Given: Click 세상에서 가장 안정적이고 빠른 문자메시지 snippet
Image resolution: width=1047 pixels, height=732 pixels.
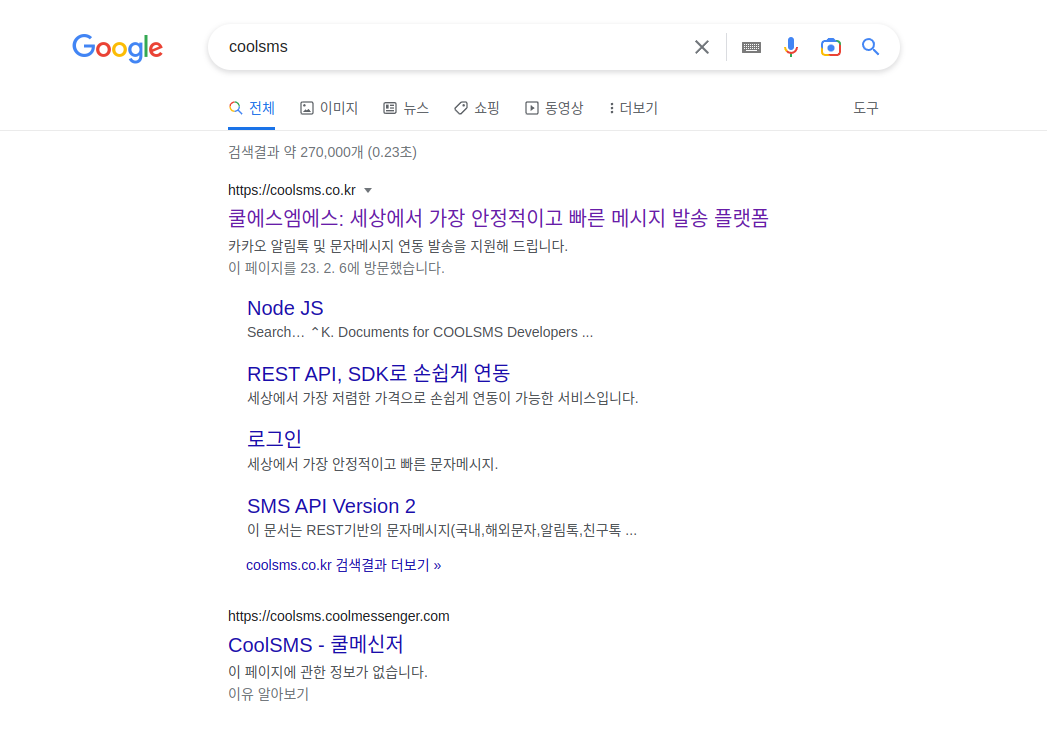Looking at the screenshot, I should (373, 464).
